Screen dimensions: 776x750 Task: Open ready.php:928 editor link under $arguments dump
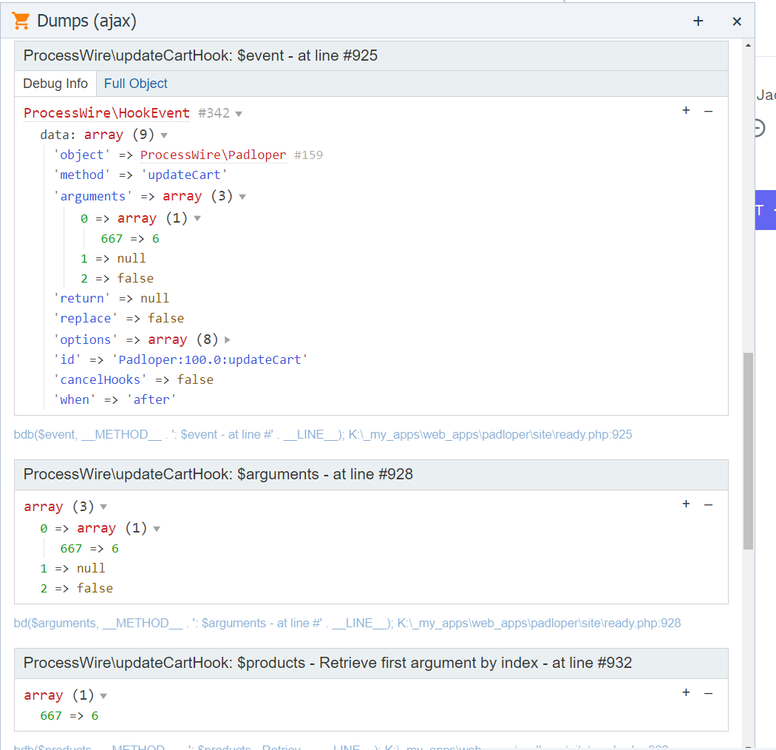(x=539, y=623)
